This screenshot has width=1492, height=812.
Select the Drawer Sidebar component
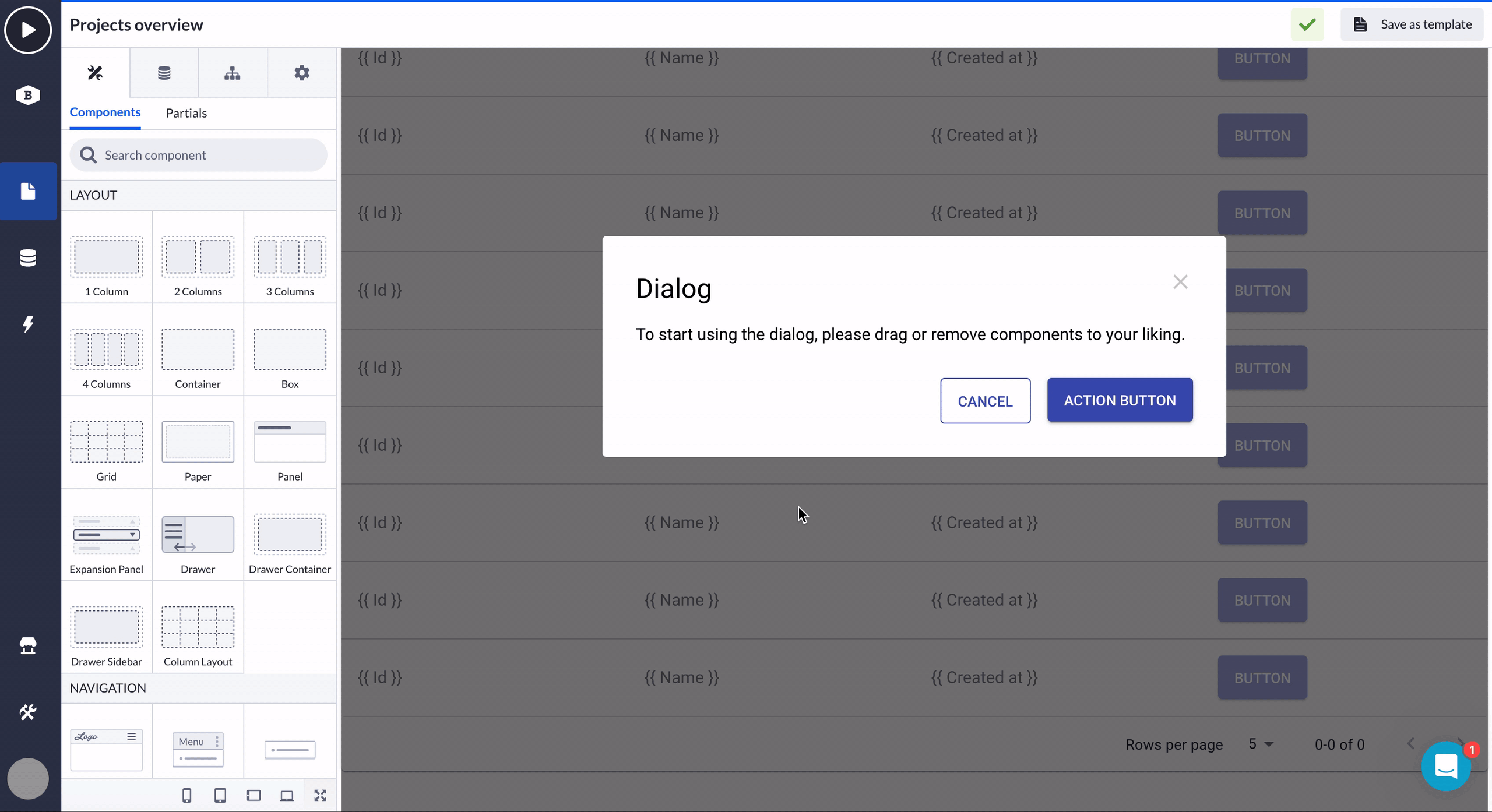[107, 627]
